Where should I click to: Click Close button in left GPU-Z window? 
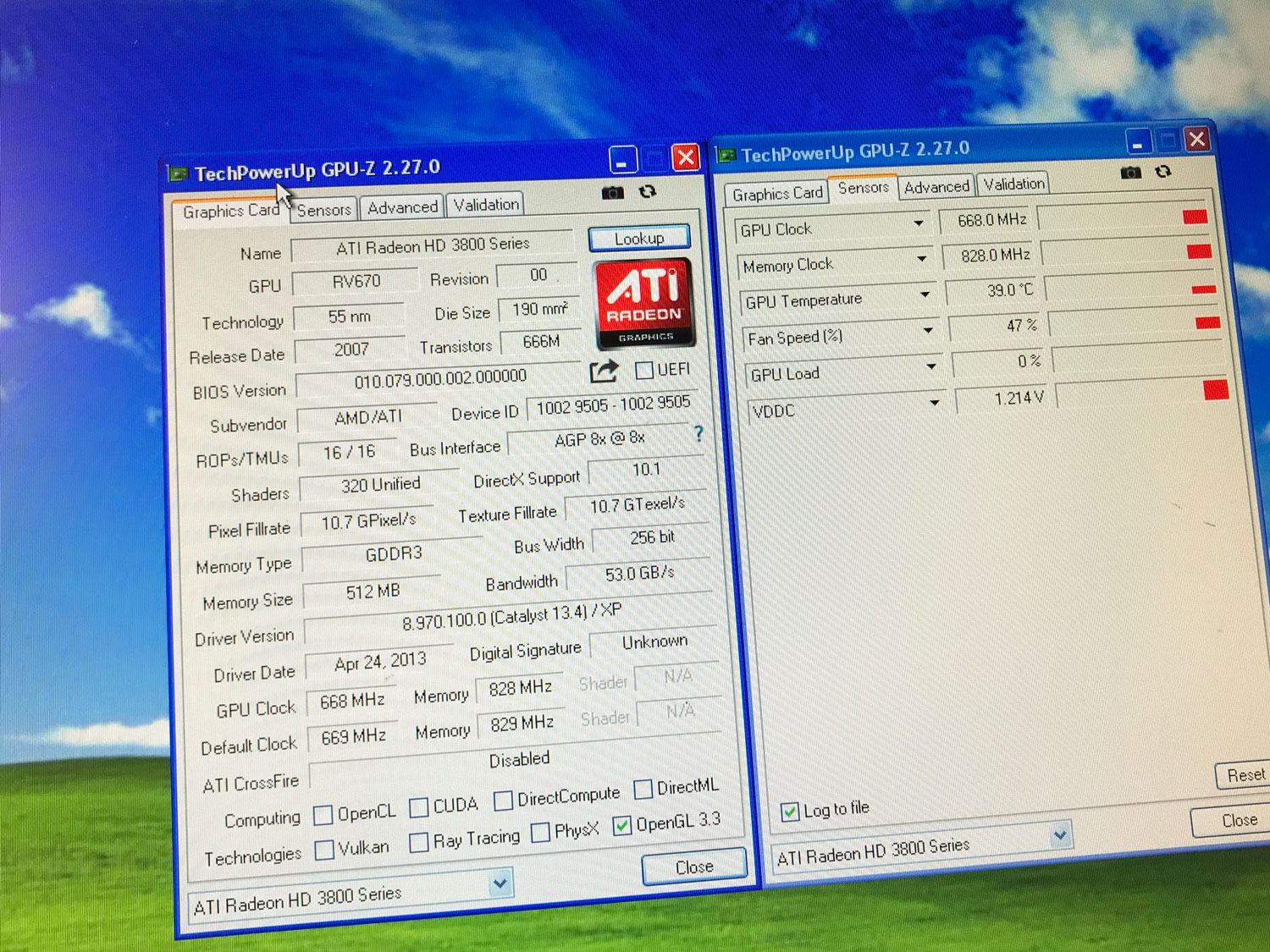[x=694, y=868]
